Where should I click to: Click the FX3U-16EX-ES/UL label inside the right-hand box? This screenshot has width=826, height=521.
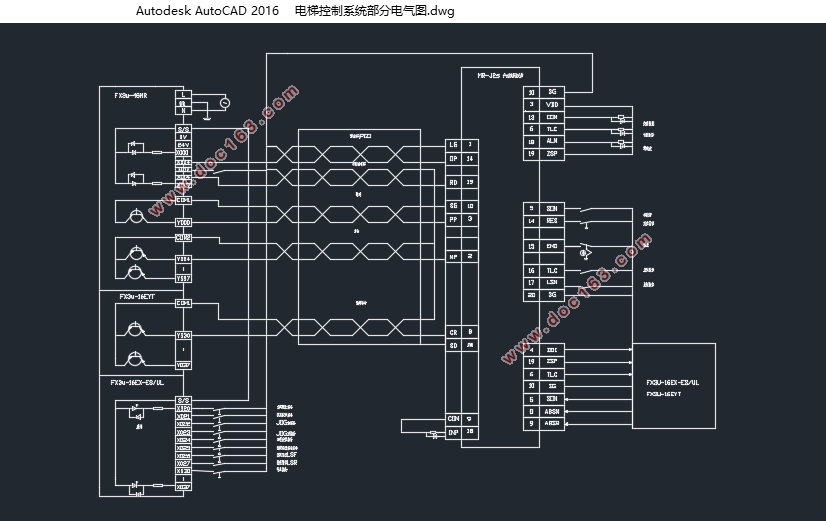click(673, 382)
